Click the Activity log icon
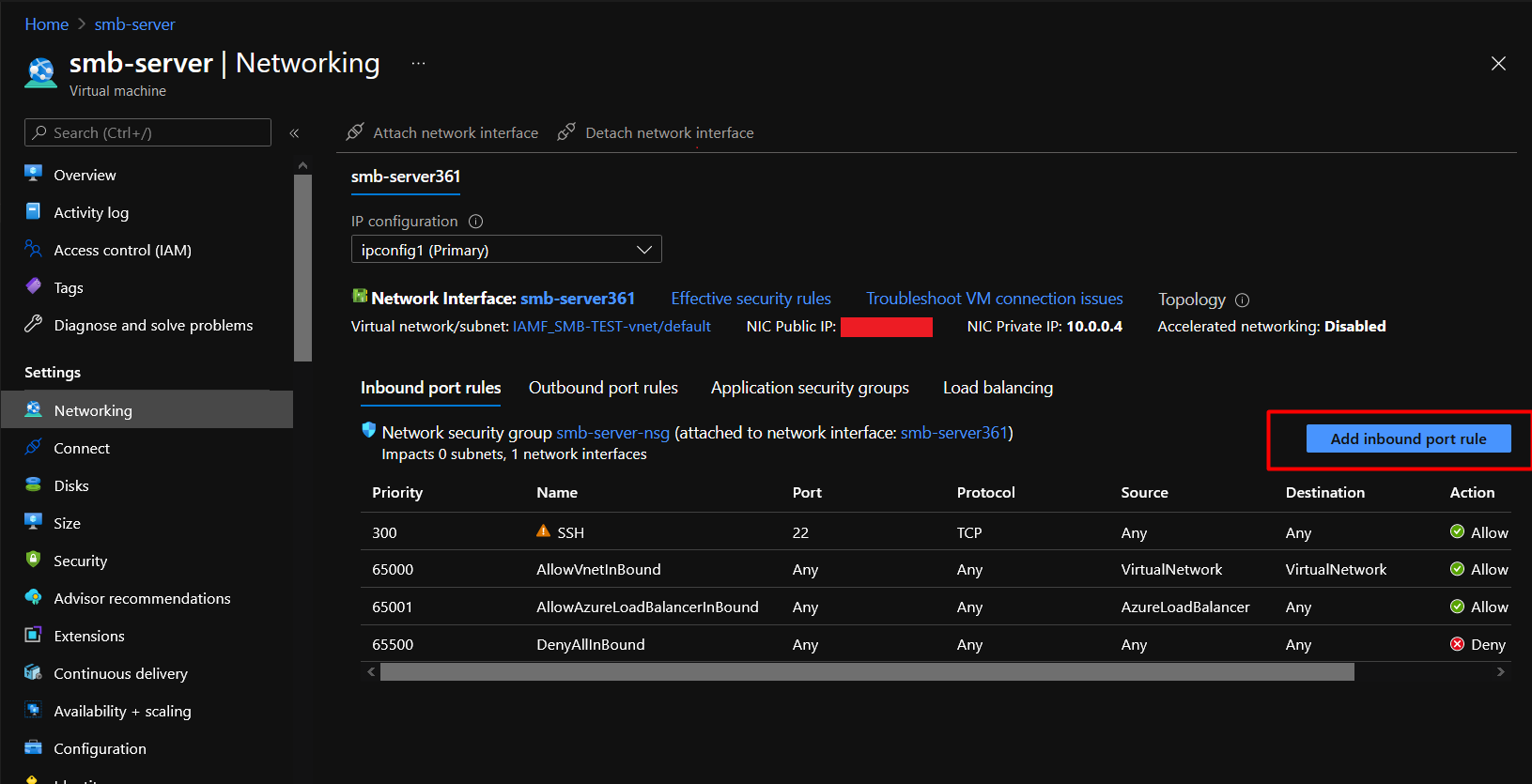This screenshot has height=784, width=1532. [x=34, y=211]
